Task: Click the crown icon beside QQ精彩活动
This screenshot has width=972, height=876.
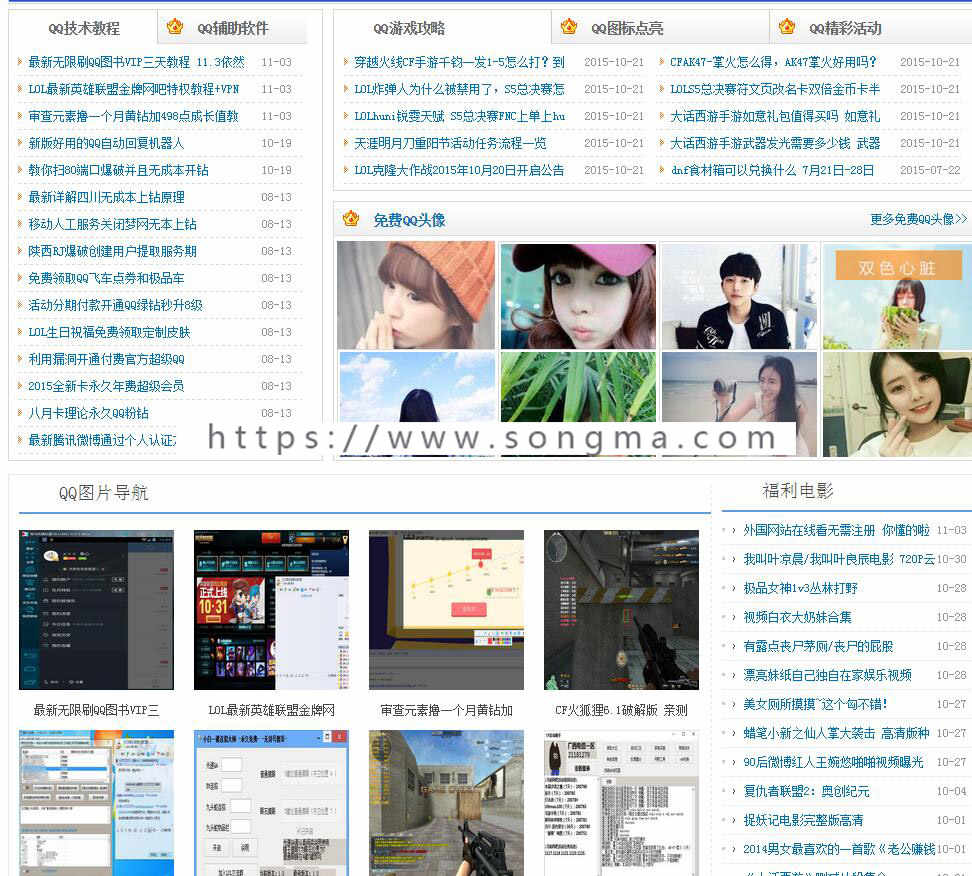Action: pyautogui.click(x=787, y=27)
